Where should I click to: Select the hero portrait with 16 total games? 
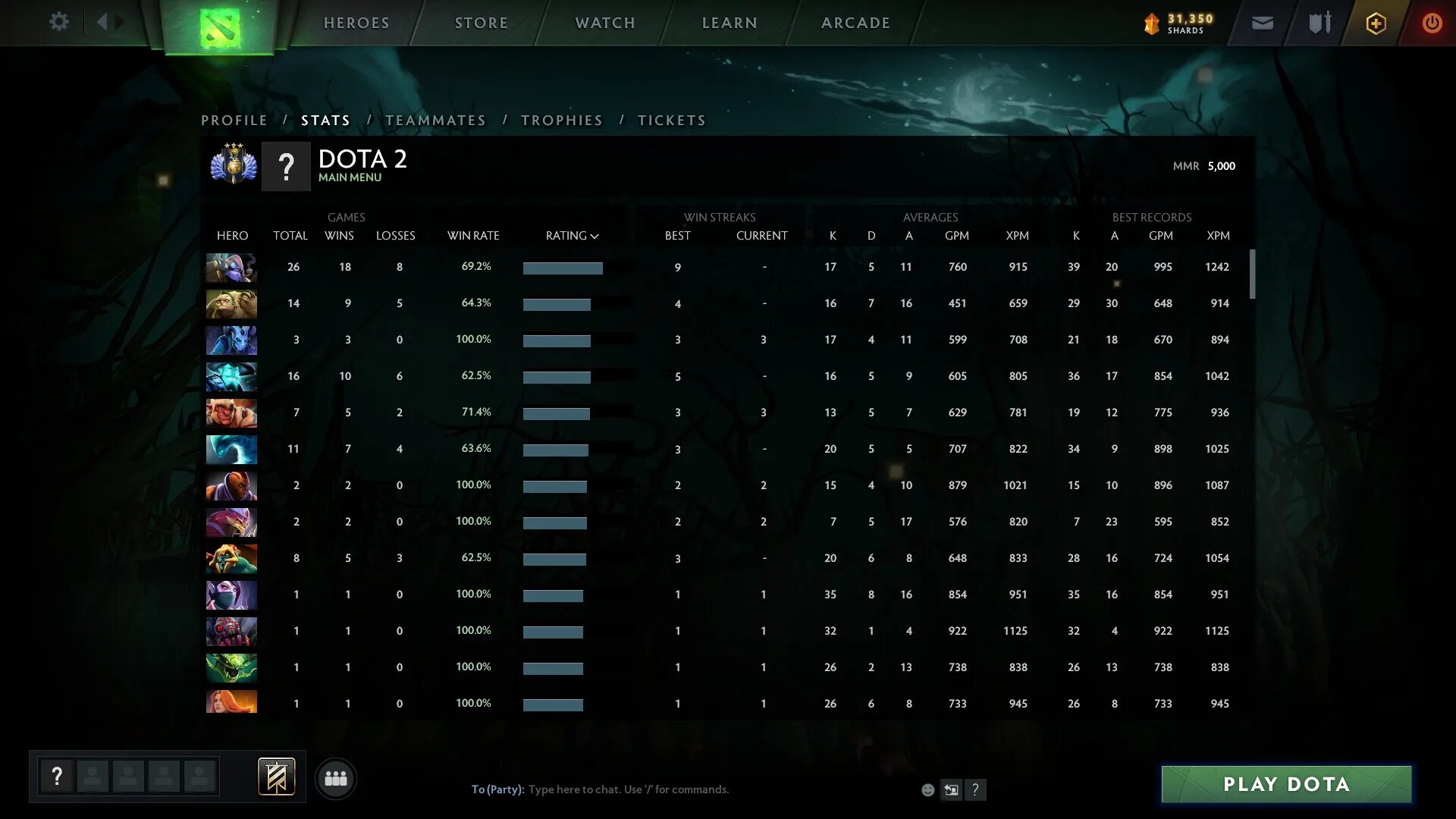231,376
